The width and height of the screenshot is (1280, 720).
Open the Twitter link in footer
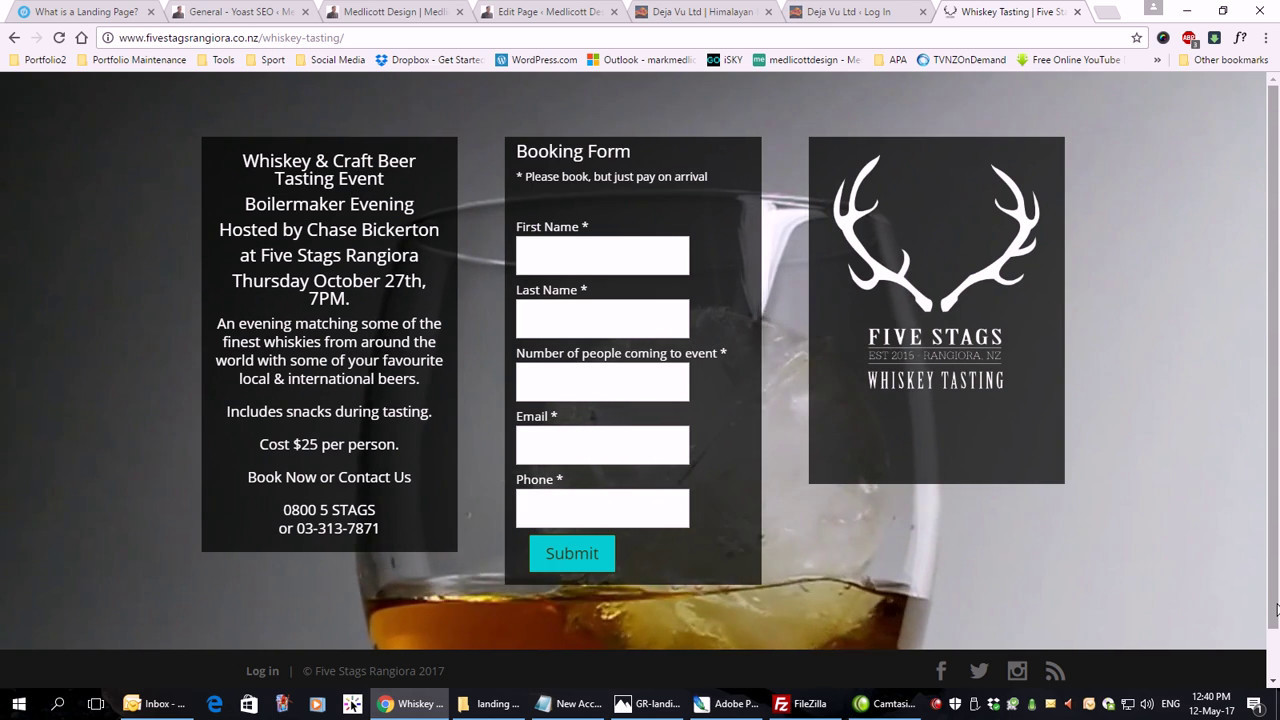(x=979, y=671)
